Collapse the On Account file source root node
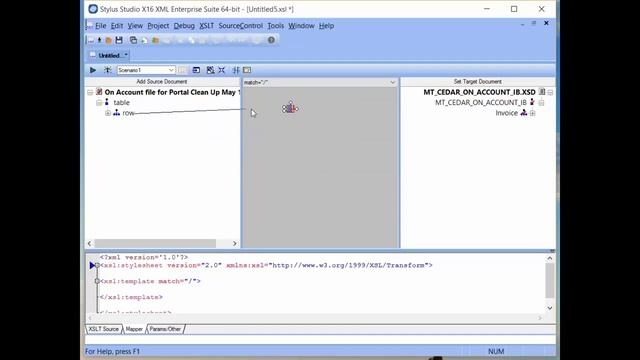The height and width of the screenshot is (360, 640). click(x=90, y=93)
